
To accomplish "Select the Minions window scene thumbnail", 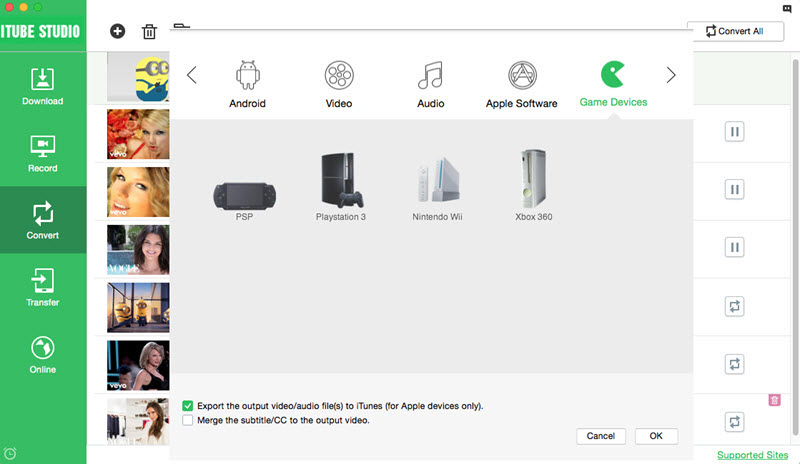I will [138, 308].
